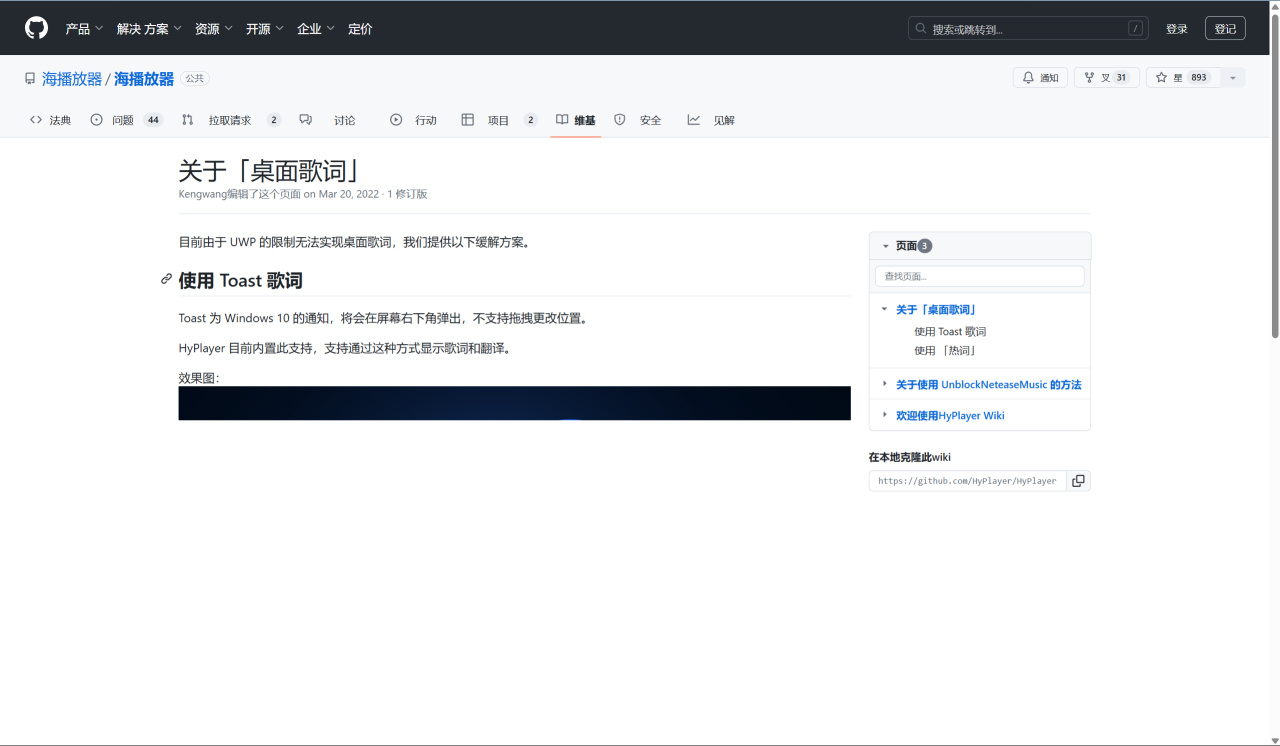Open the 关于「桌面歌词」 sidebar page link
This screenshot has height=746, width=1280.
(x=936, y=310)
